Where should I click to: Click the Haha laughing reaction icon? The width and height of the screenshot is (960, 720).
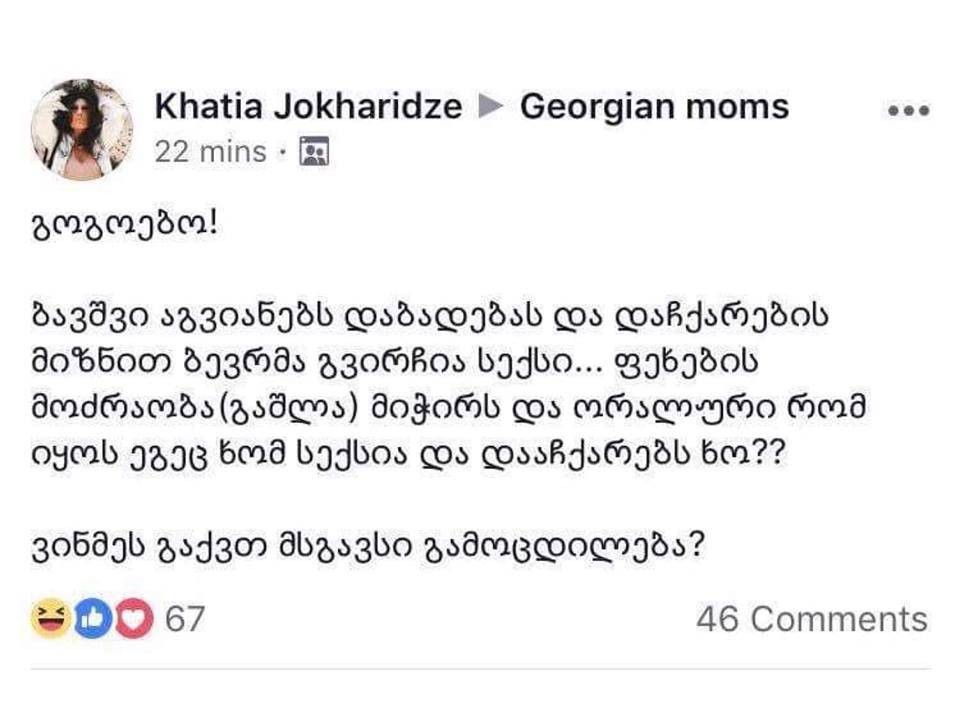(x=47, y=620)
